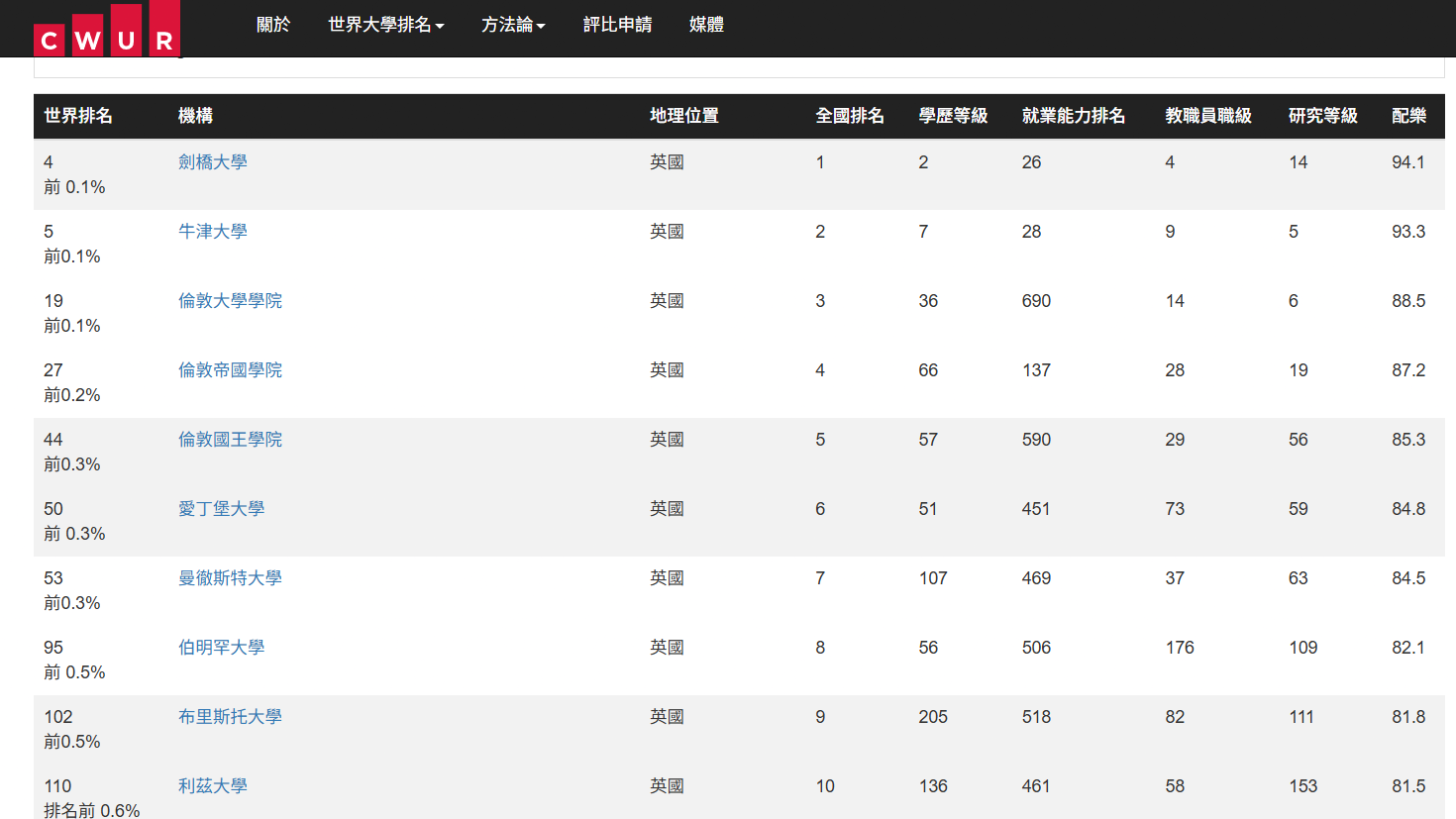The image size is (1456, 819).
Task: Open the 利茲大學 link
Action: coord(213,786)
